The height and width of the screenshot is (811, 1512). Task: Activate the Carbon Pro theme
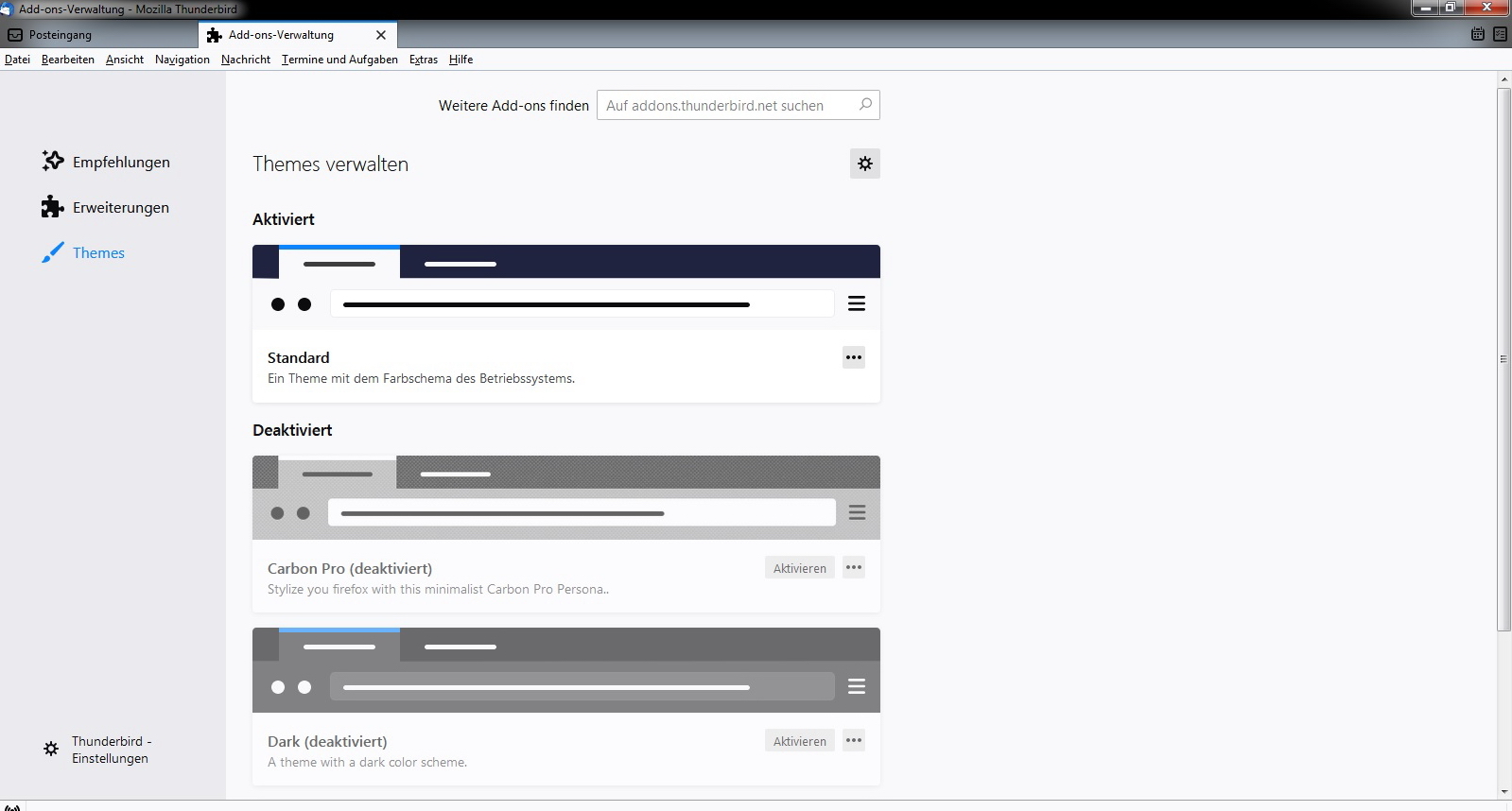(x=800, y=568)
